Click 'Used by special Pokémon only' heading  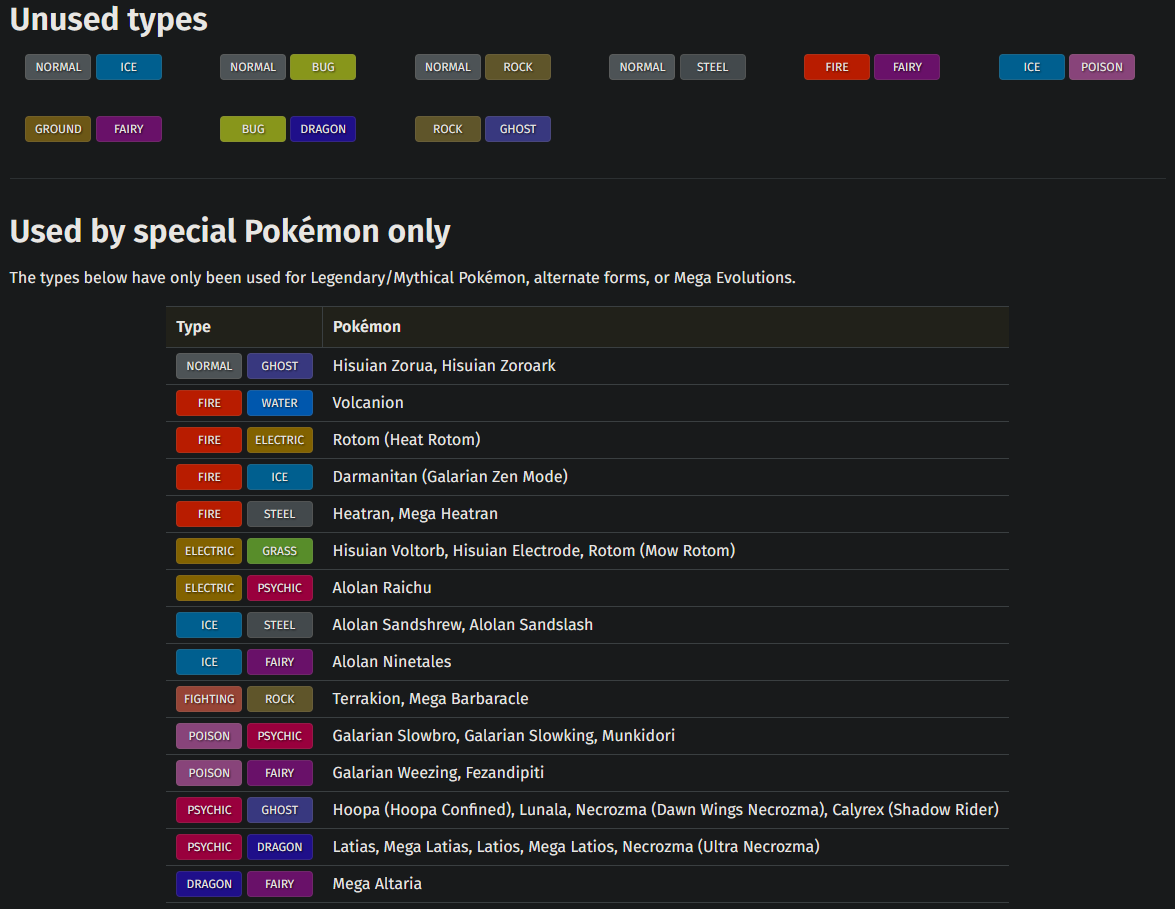tap(230, 231)
